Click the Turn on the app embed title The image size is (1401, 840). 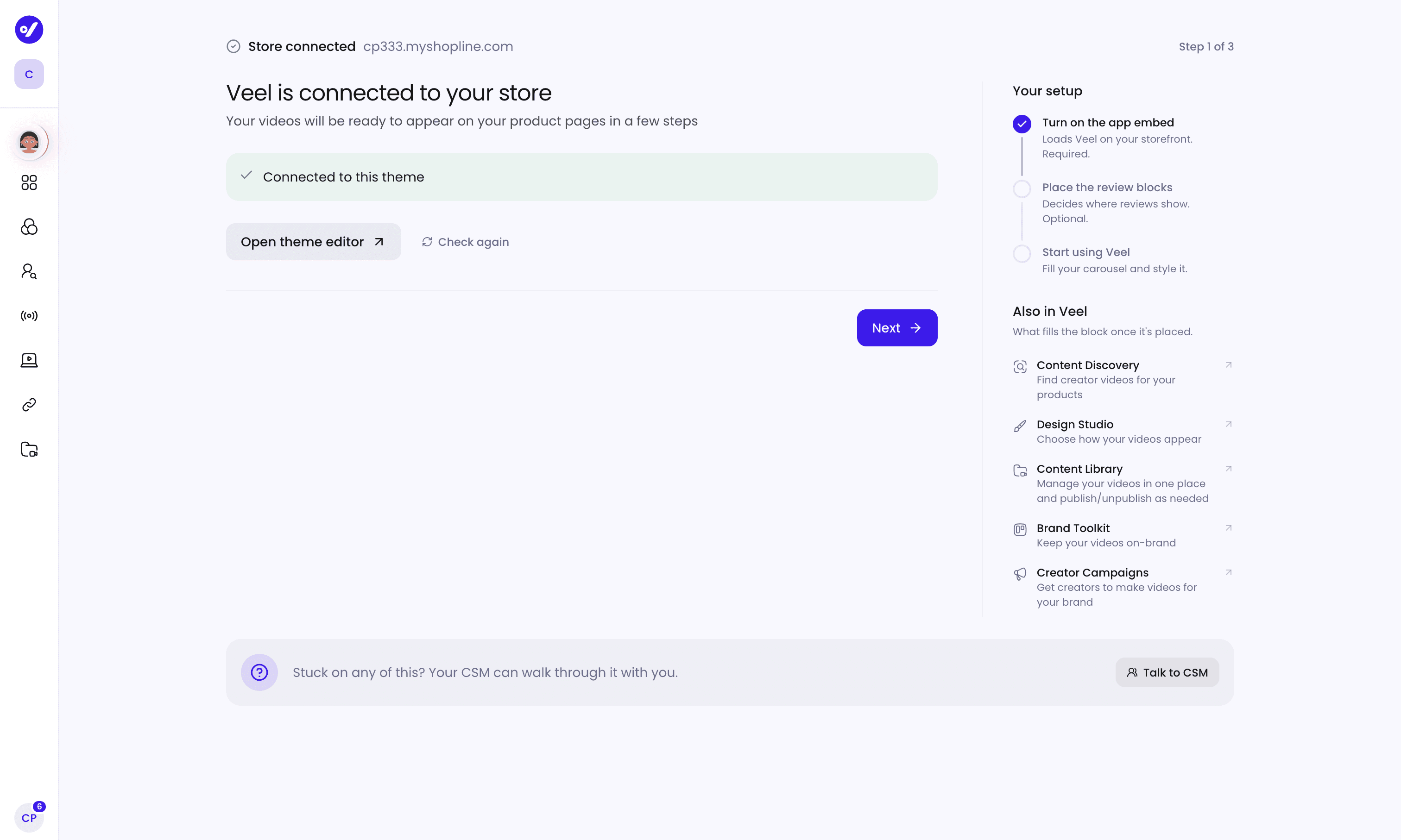1108,123
